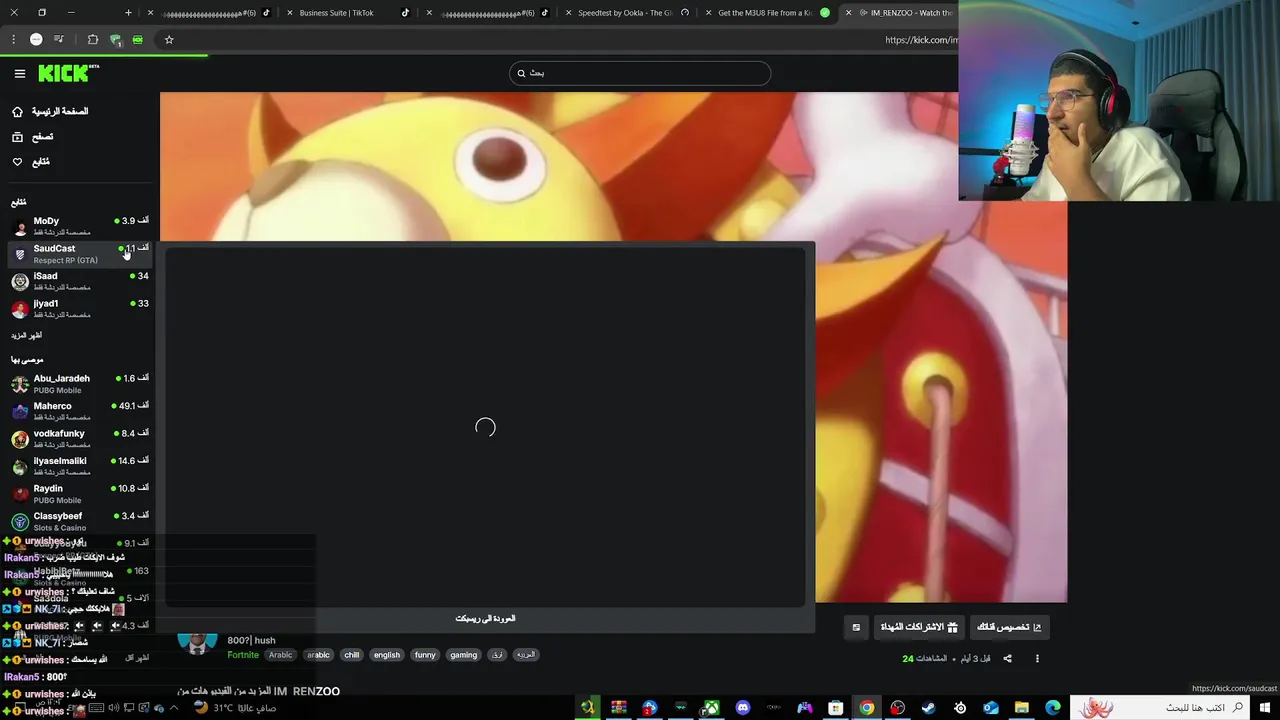Open the customize channel button

(x=1009, y=627)
